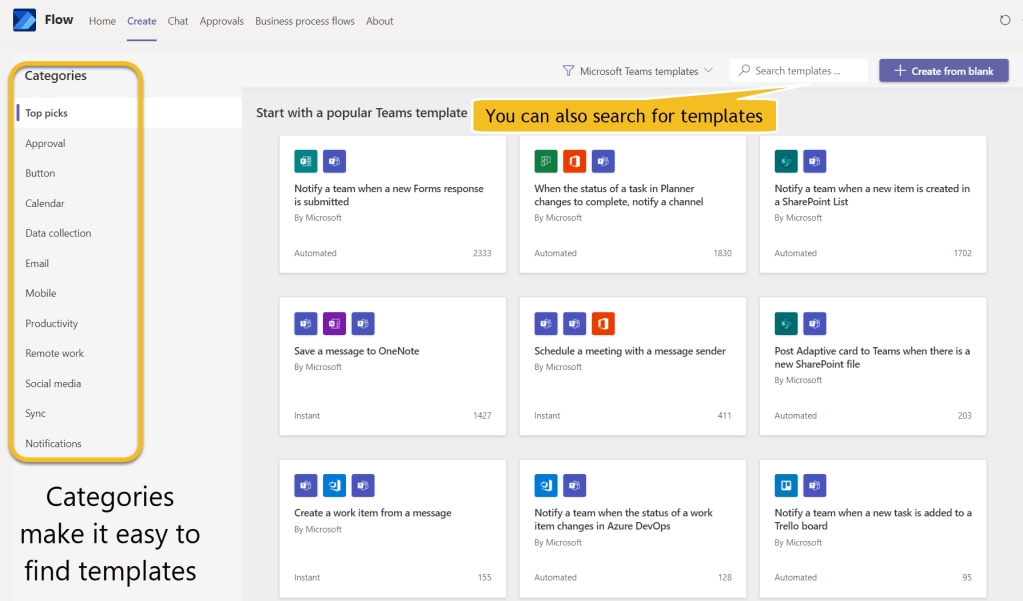Image resolution: width=1023 pixels, height=601 pixels.
Task: Click the refresh icon at top right
Action: point(1005,20)
